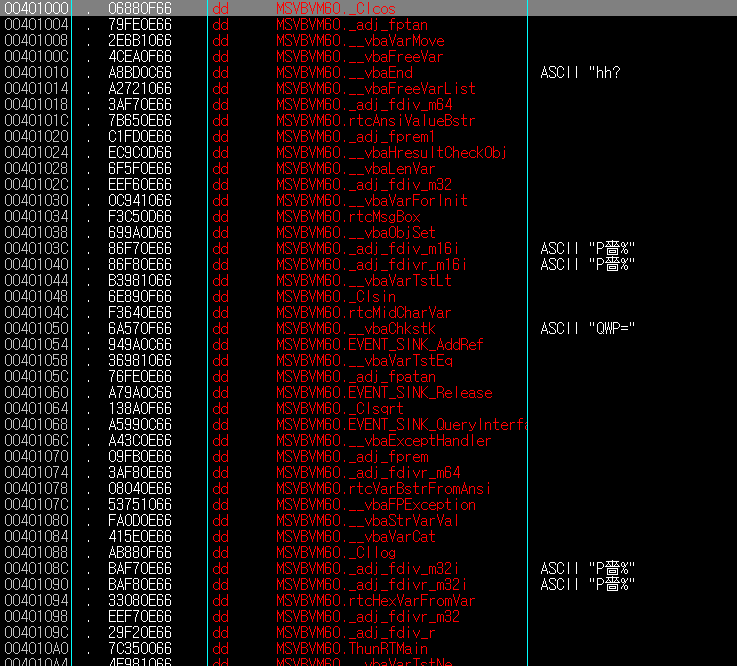Click address 00401004 in the address column
This screenshot has height=666, width=737.
coord(36,24)
